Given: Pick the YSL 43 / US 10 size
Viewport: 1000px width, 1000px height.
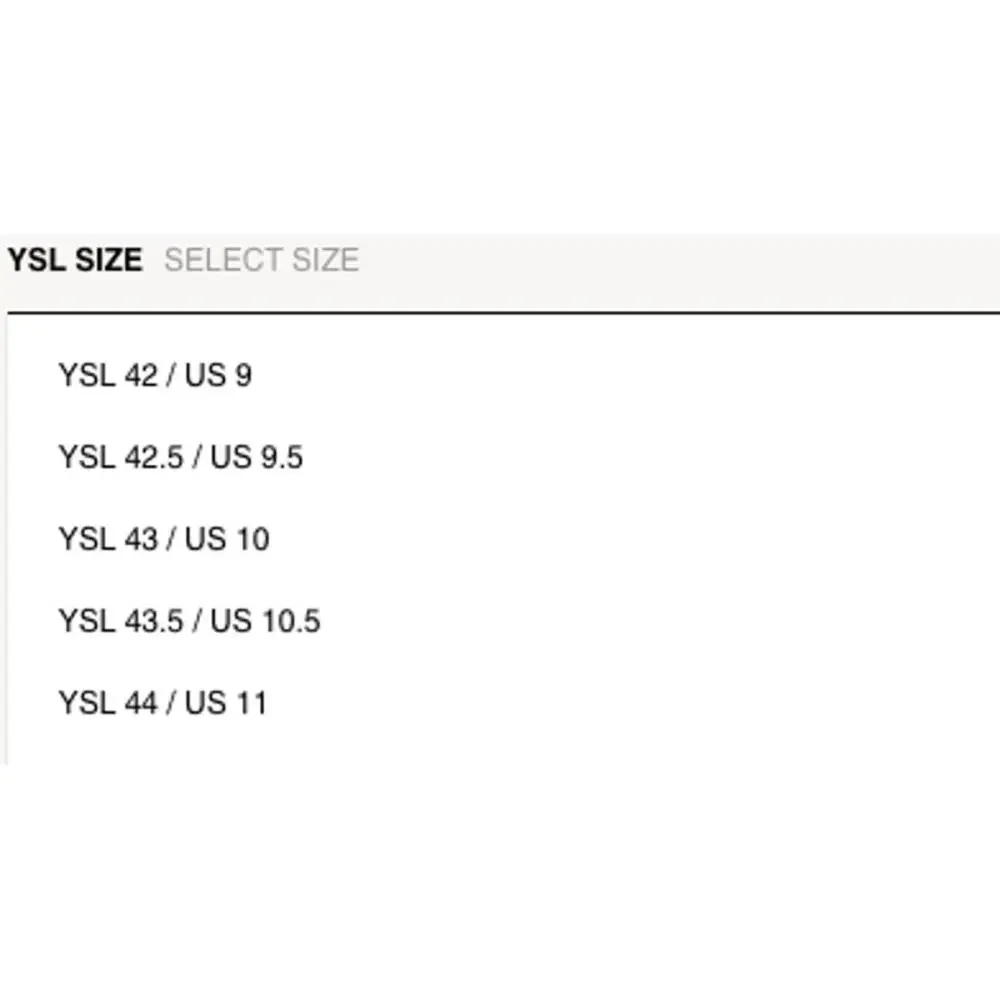Looking at the screenshot, I should point(164,540).
